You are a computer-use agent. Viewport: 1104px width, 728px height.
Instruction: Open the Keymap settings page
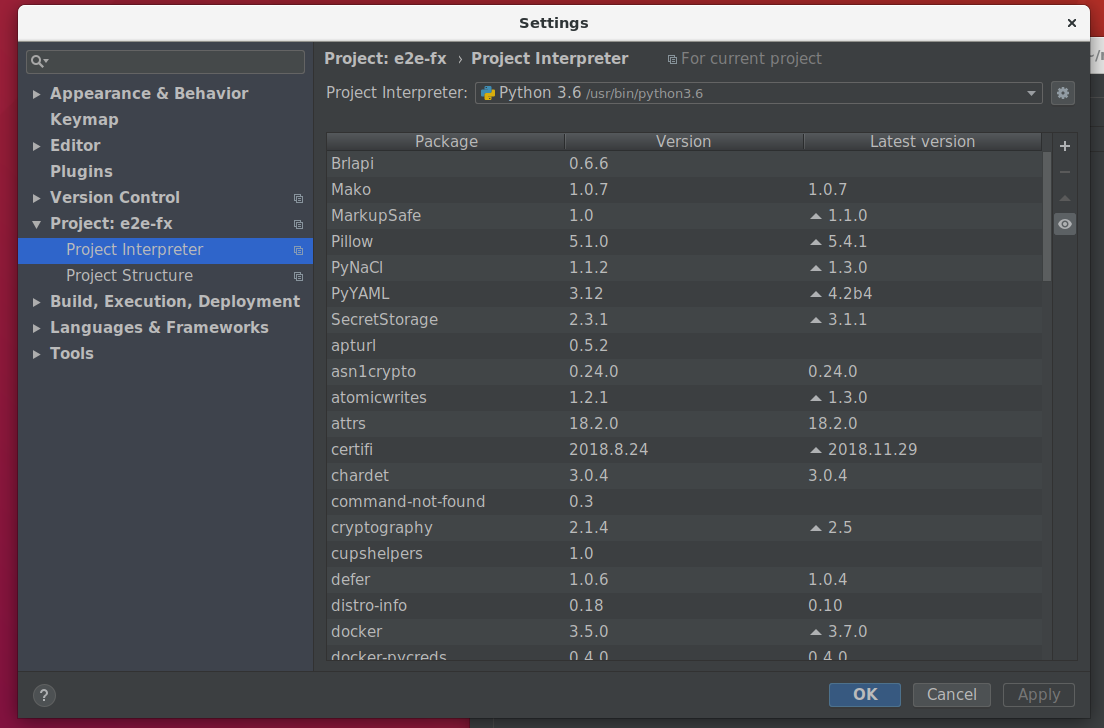pyautogui.click(x=84, y=120)
